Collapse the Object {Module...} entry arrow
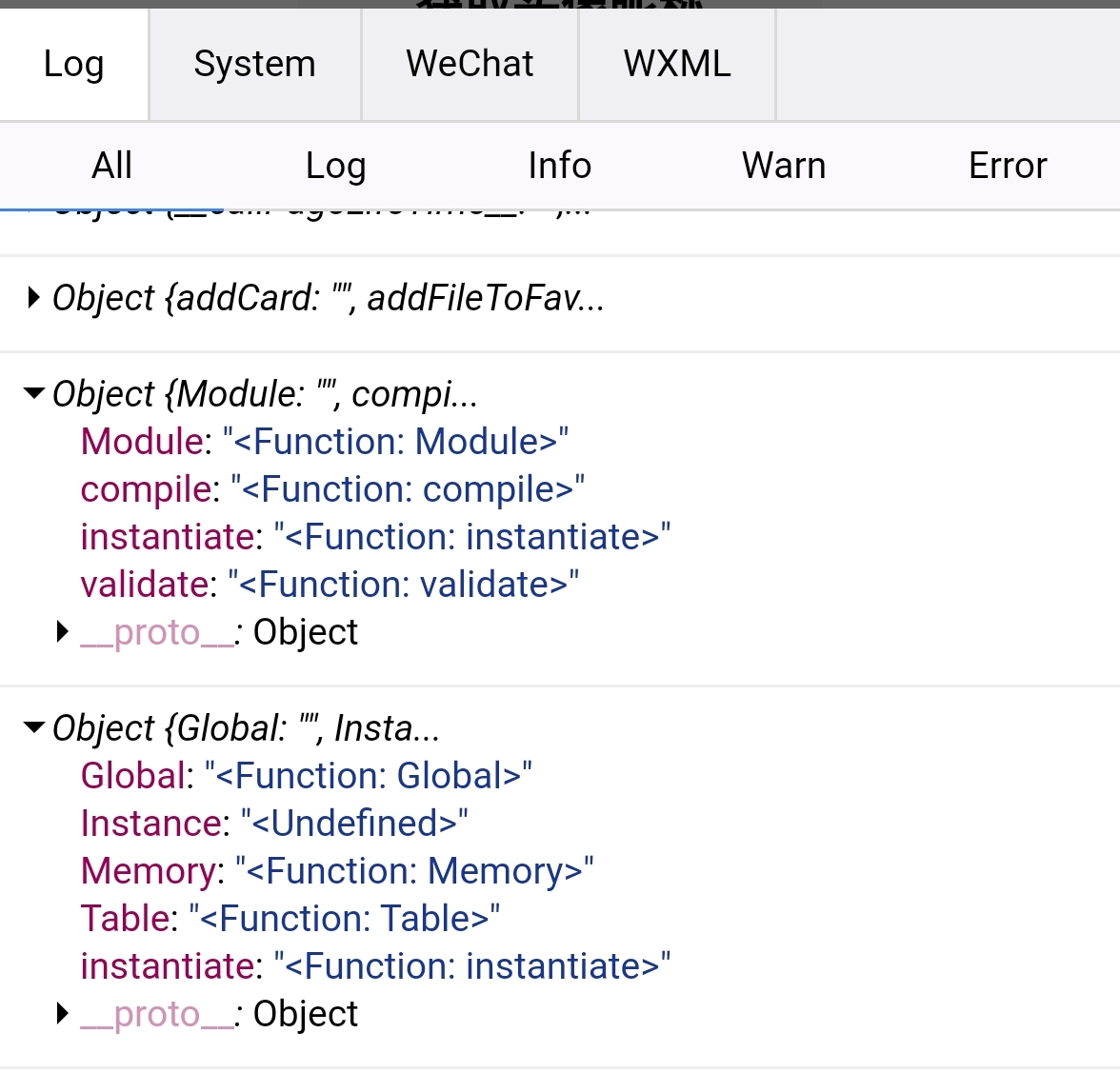Screen dimensions: 1120x1073 (34, 393)
